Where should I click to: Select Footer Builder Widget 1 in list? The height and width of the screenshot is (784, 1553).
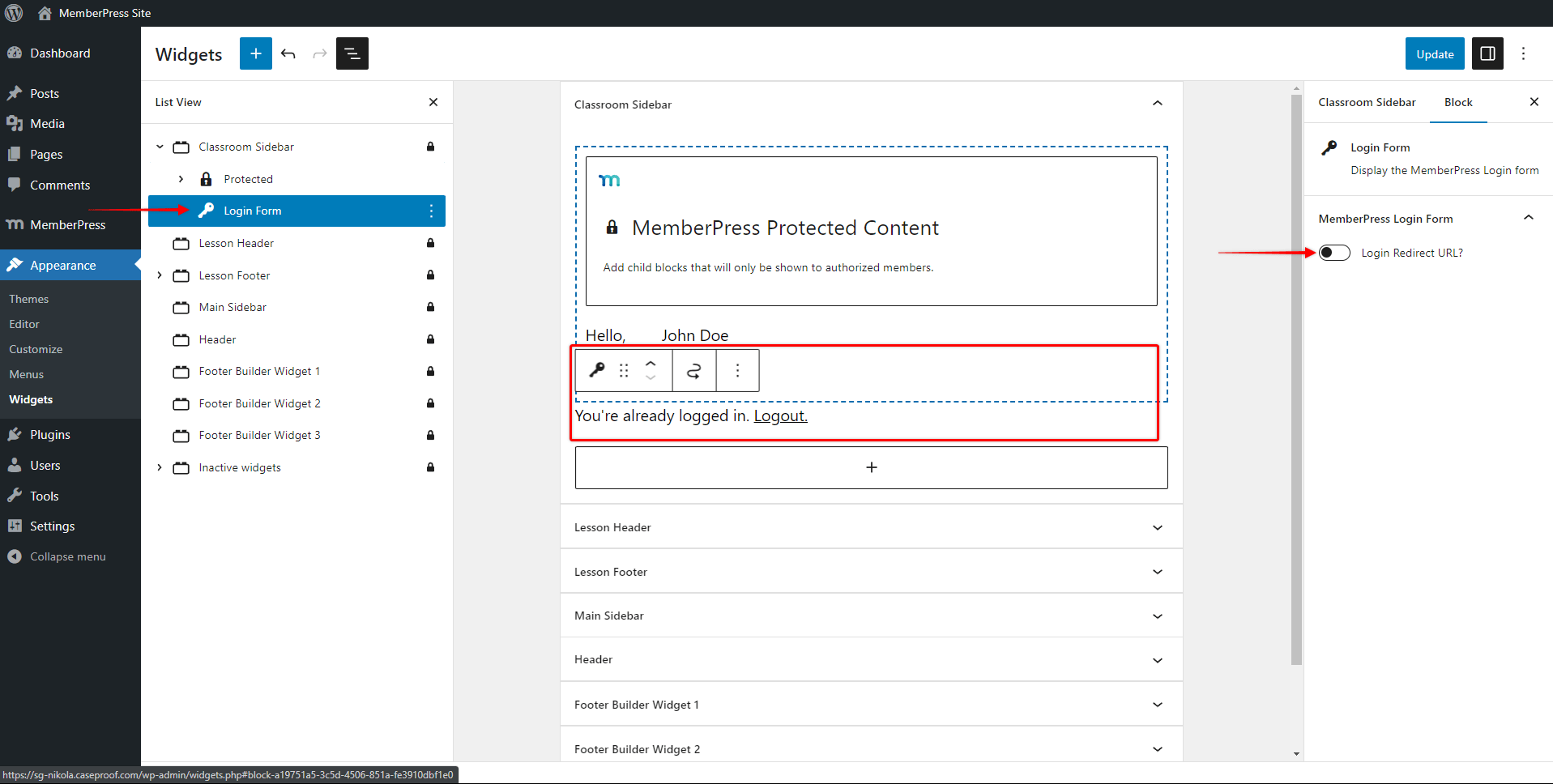coord(259,371)
